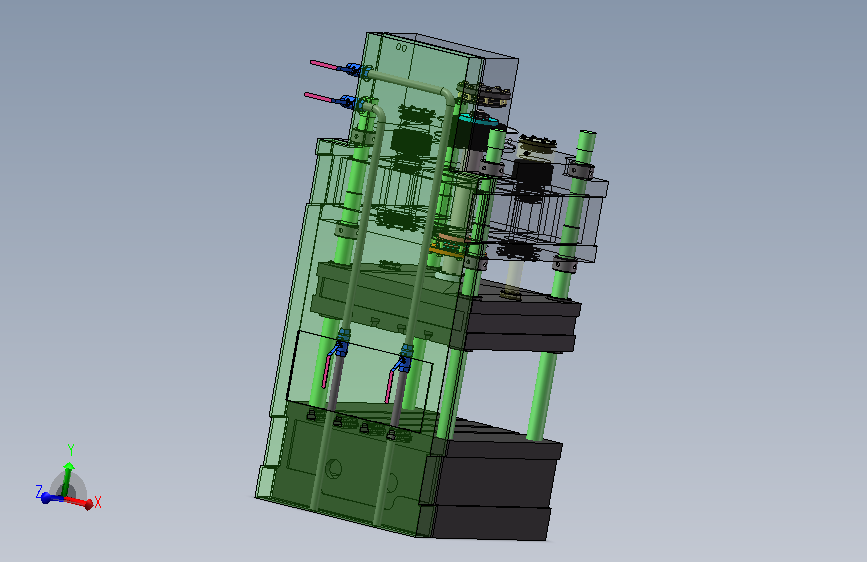Click the green Y axis of the orientation triad

(67, 479)
